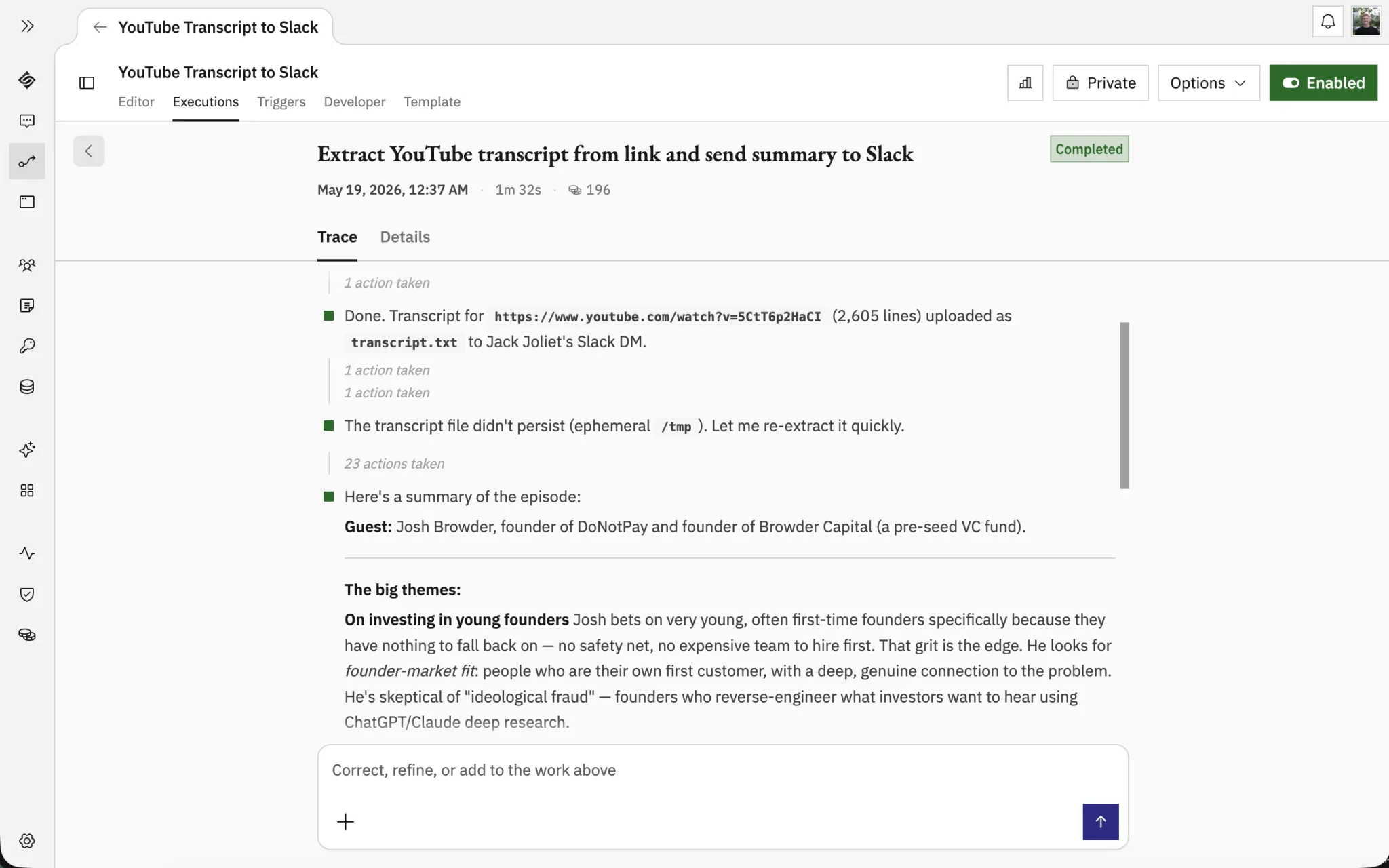
Task: Open the Options dropdown
Action: coord(1208,83)
